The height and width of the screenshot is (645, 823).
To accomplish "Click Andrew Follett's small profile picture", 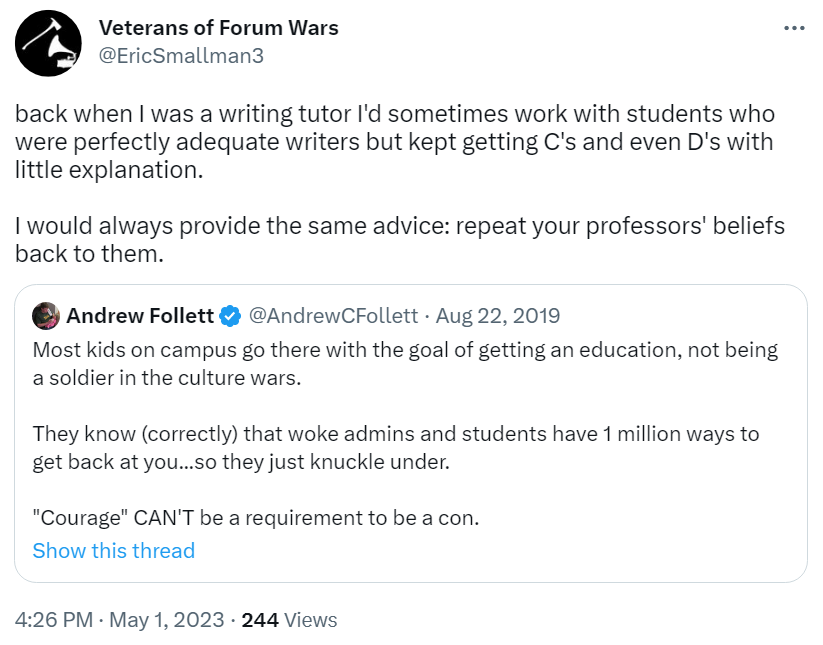I will 46,316.
